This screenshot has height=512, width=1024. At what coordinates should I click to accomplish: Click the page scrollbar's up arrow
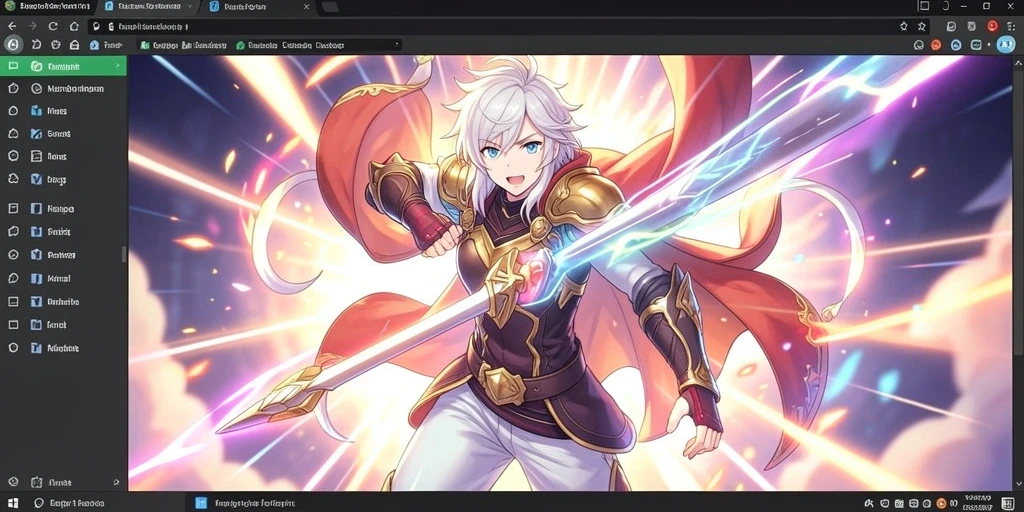1018,62
